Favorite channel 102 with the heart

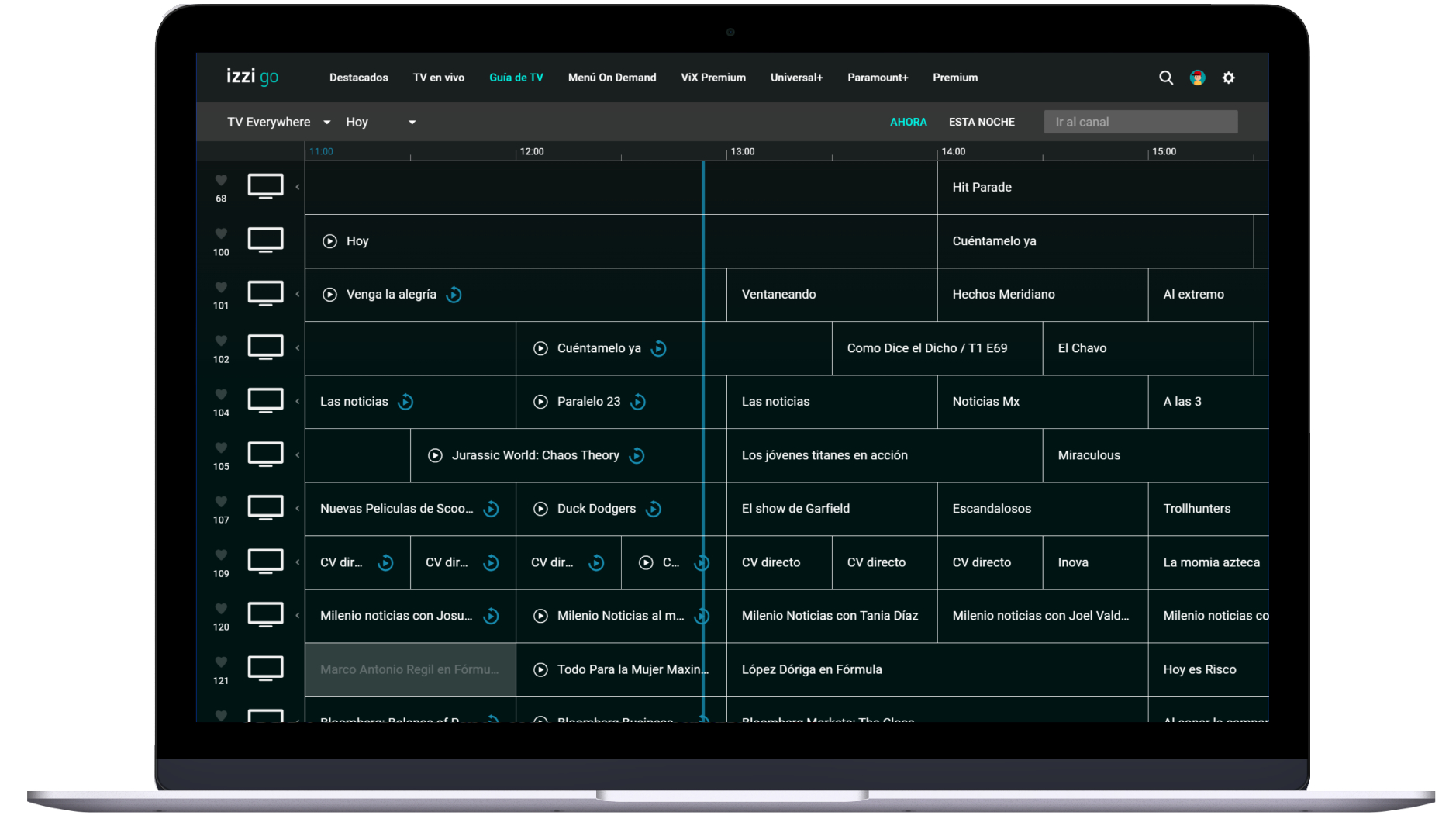click(x=221, y=340)
